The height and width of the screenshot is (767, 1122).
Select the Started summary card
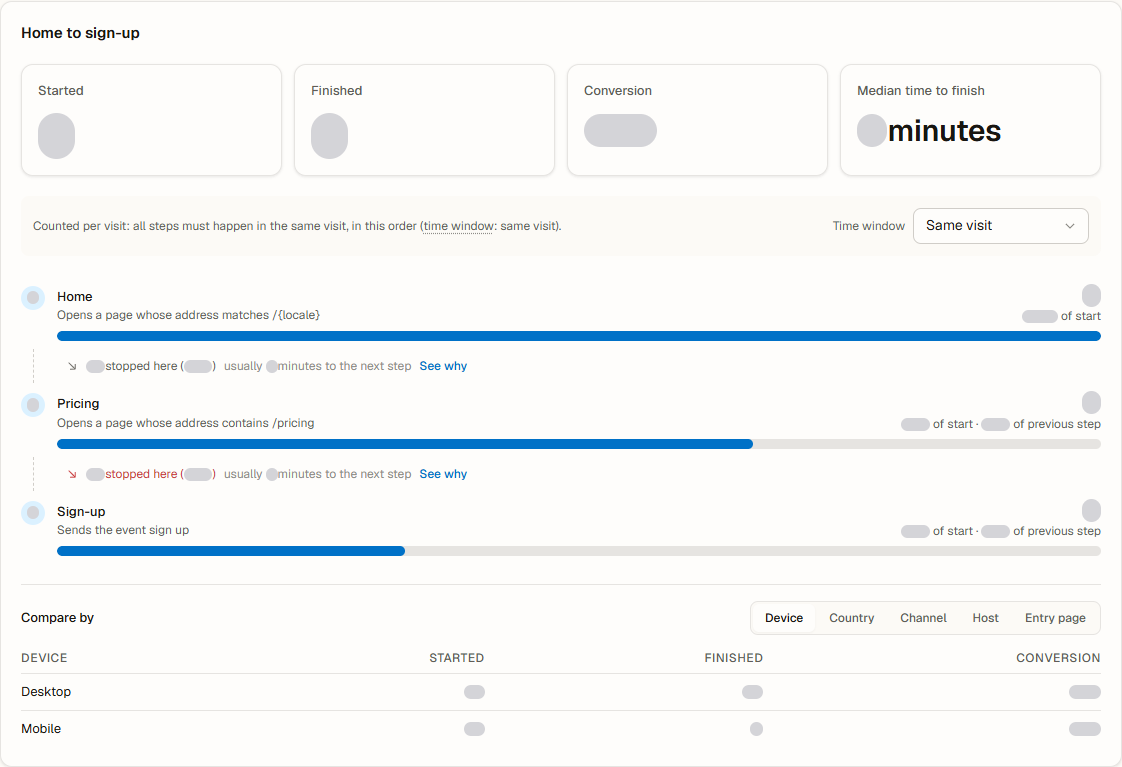[x=152, y=120]
